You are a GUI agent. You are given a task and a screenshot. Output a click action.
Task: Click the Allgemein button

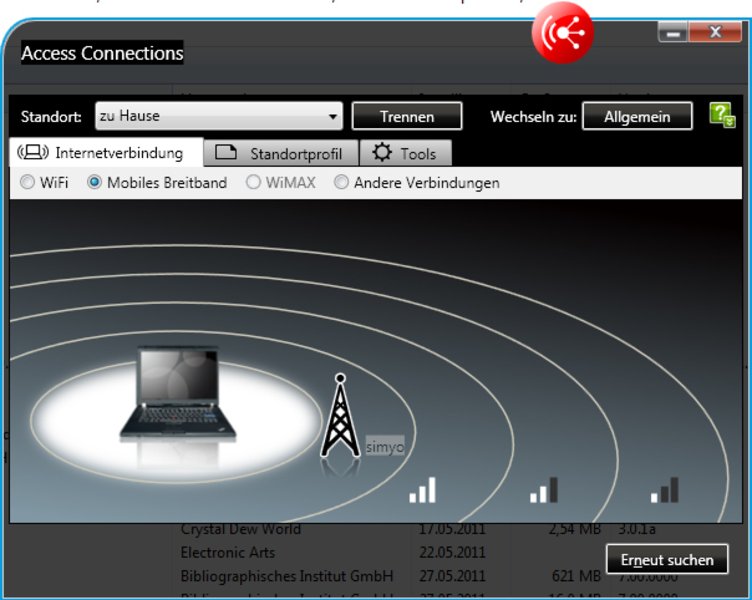637,116
